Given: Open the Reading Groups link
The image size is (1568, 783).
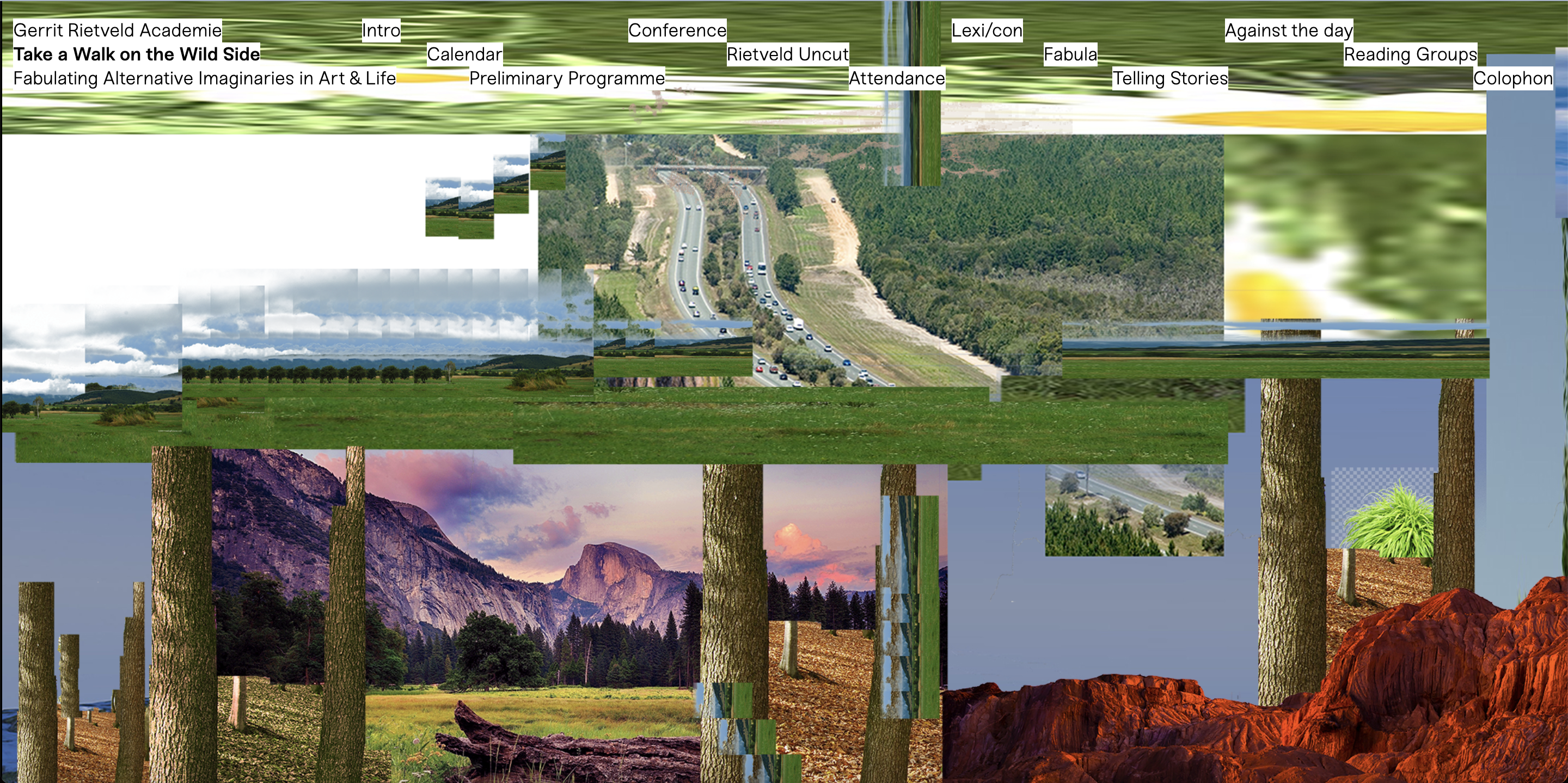Looking at the screenshot, I should pyautogui.click(x=1410, y=54).
